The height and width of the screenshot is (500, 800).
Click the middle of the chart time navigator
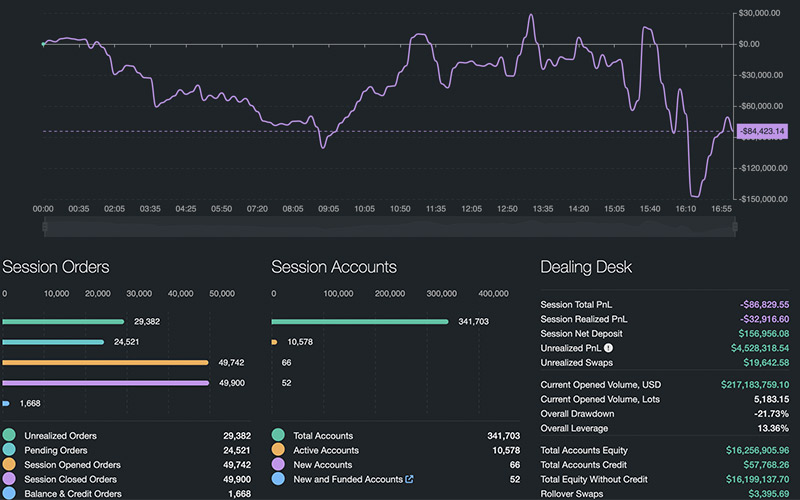[390, 228]
